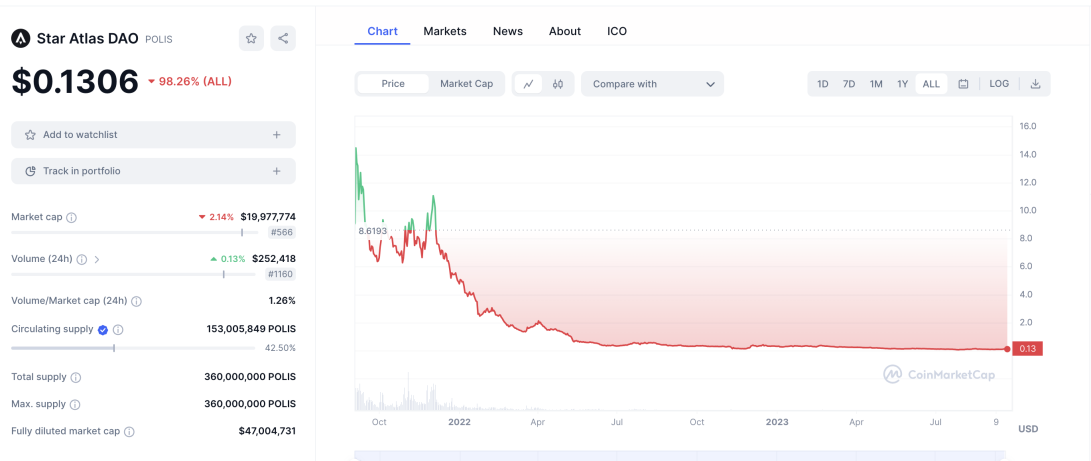
Task: Click the Fully diluted market cap info icon
Action: (129, 431)
